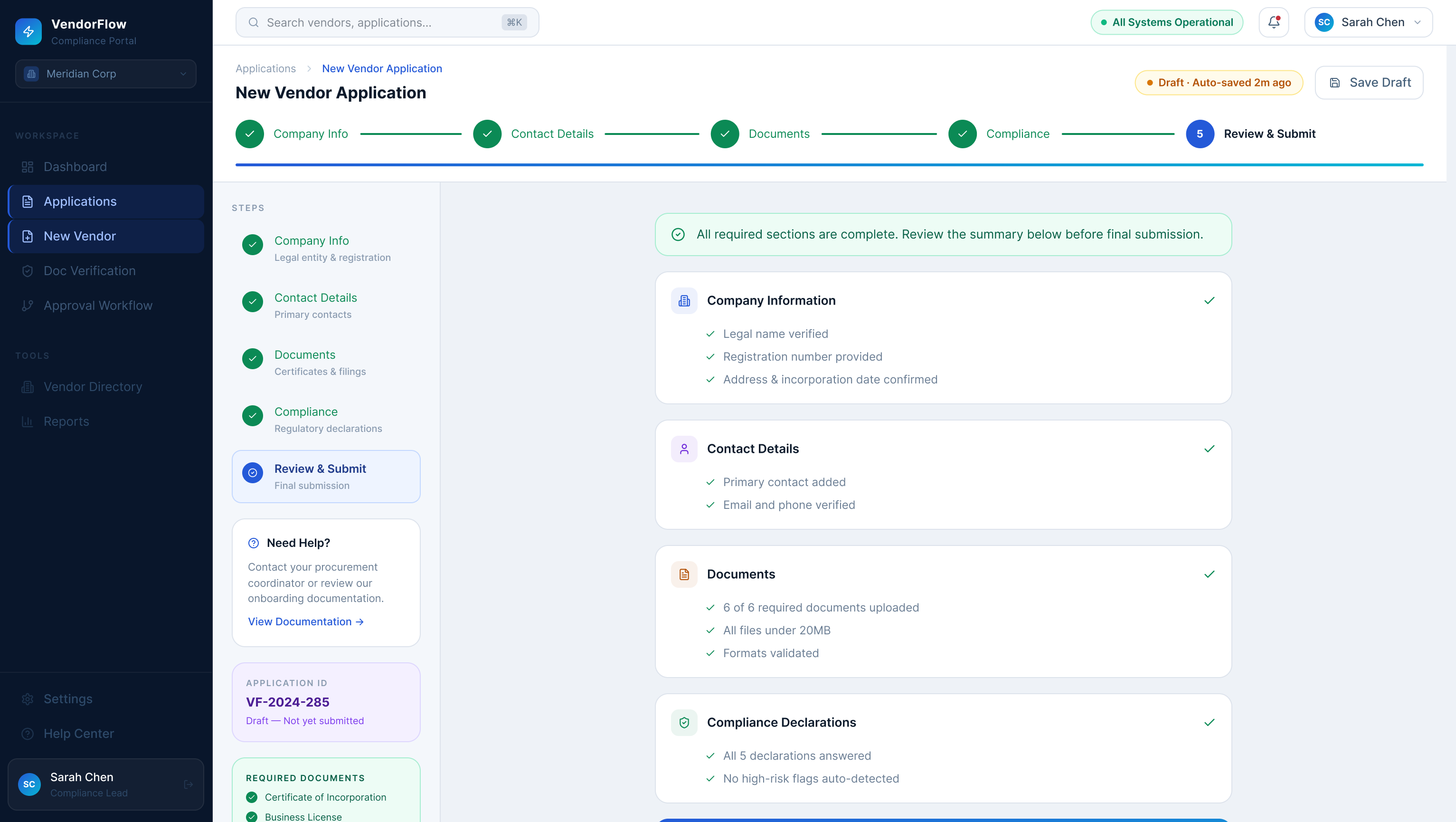Viewport: 1456px width, 822px height.
Task: Click the Company Information building icon
Action: click(x=684, y=301)
